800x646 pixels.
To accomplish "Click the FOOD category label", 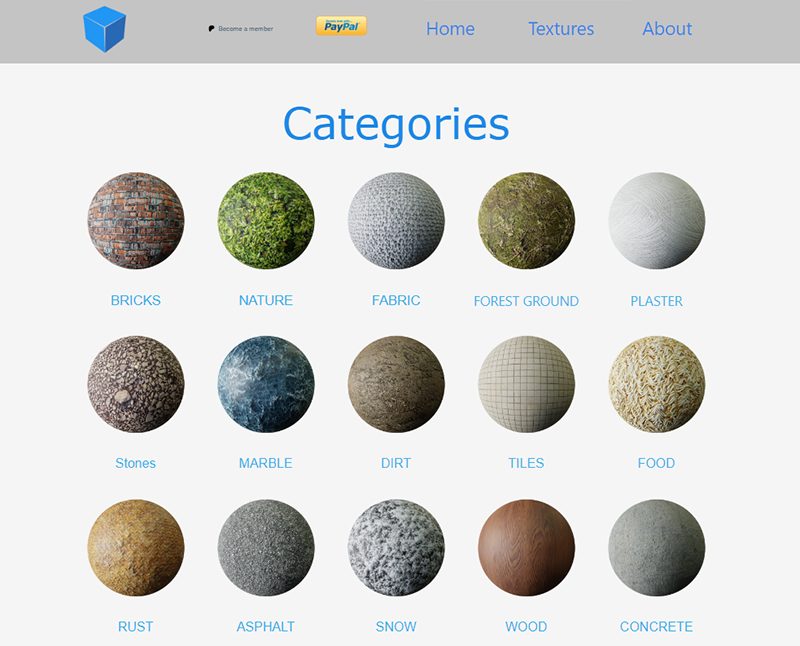I will pos(656,463).
